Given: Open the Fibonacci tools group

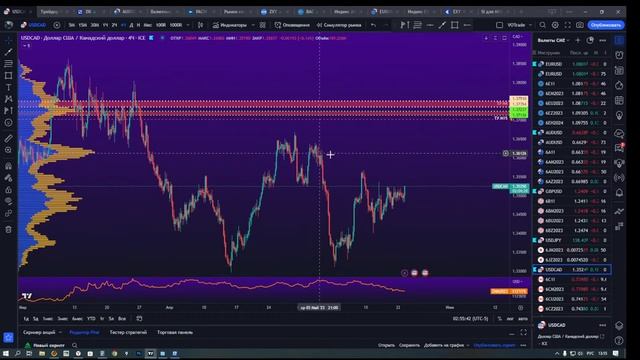Looking at the screenshot, I should point(8,64).
